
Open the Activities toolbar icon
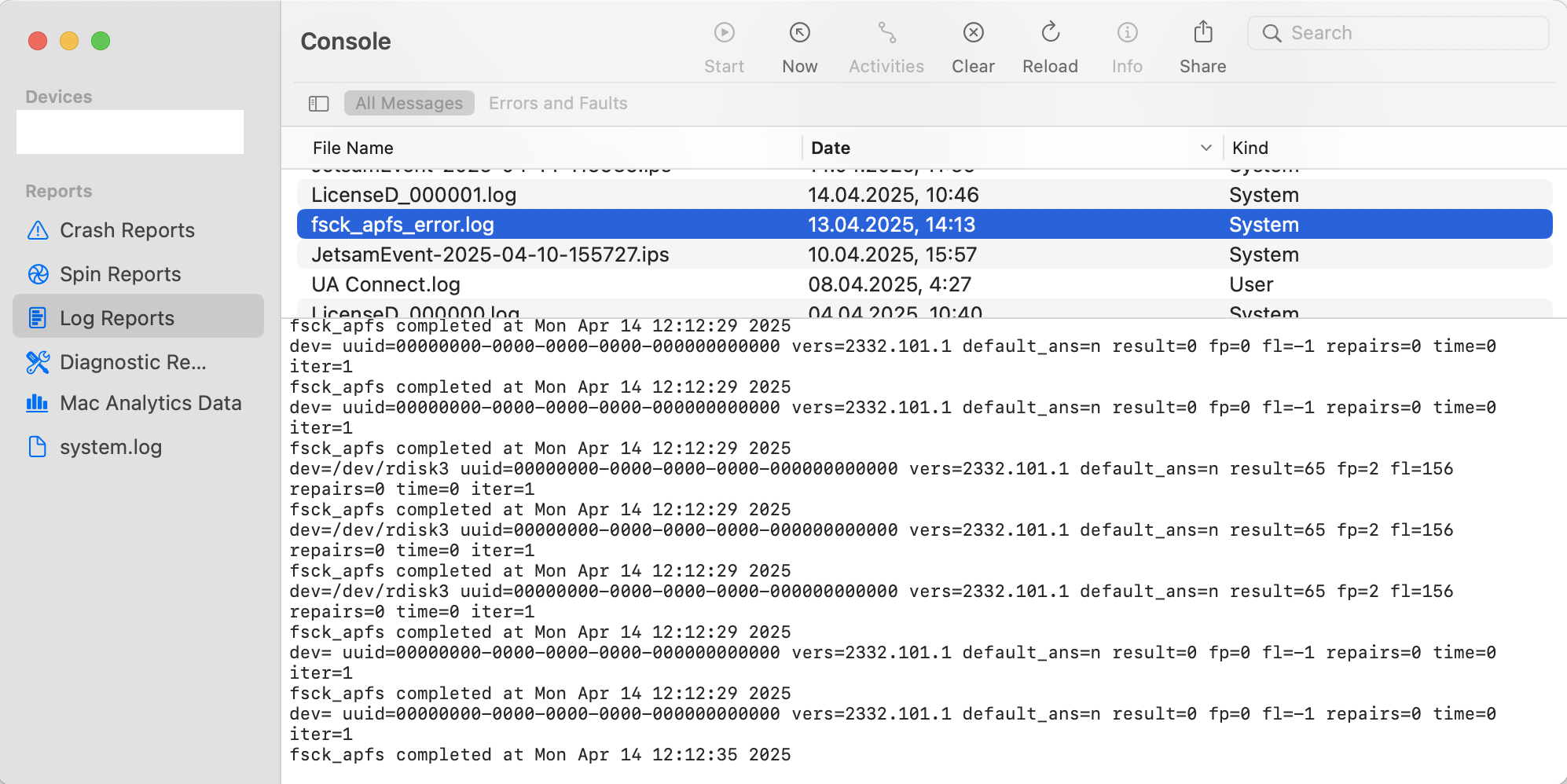pos(886,33)
